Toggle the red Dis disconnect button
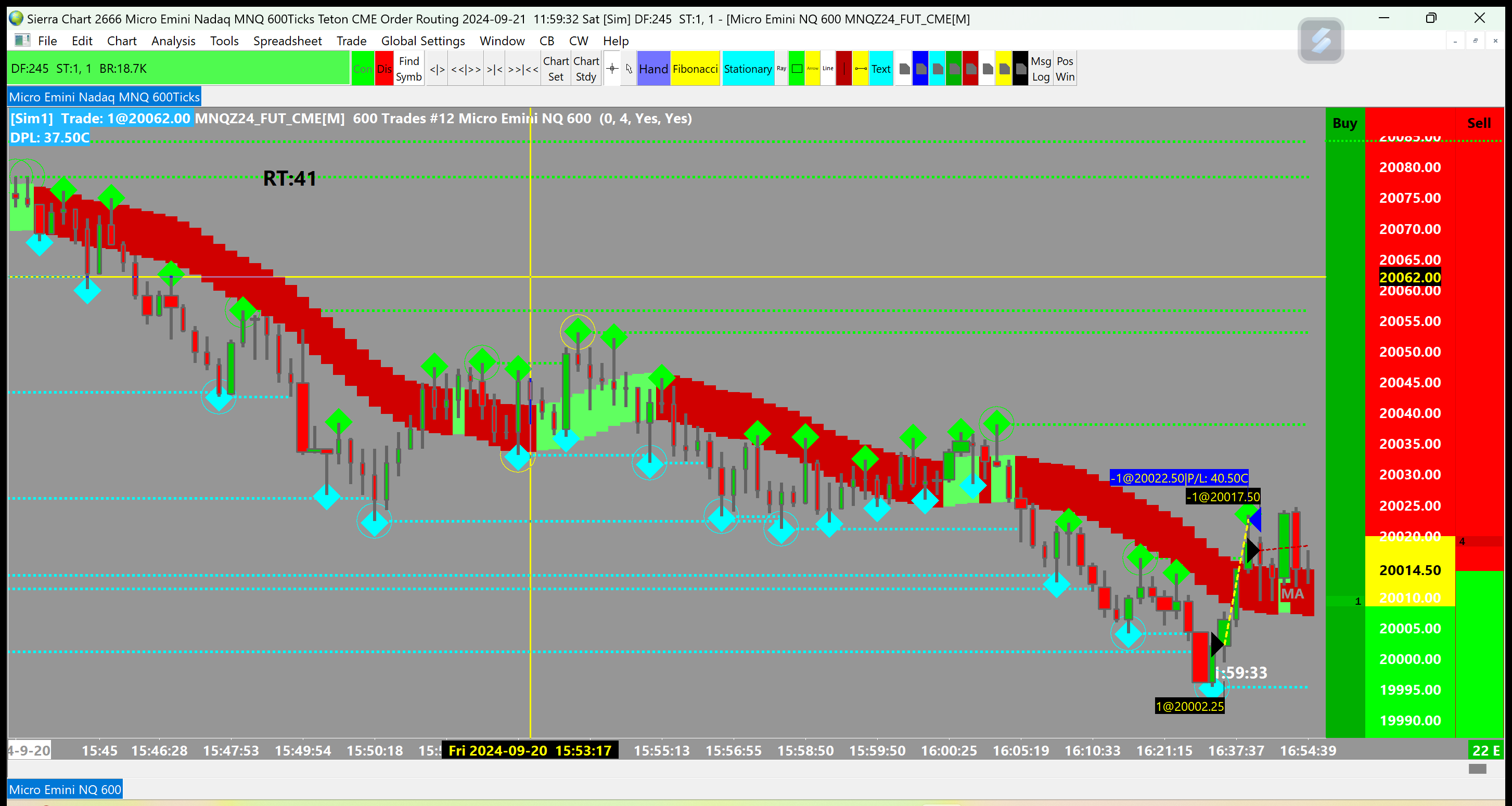Viewport: 1512px width, 806px height. (x=384, y=69)
